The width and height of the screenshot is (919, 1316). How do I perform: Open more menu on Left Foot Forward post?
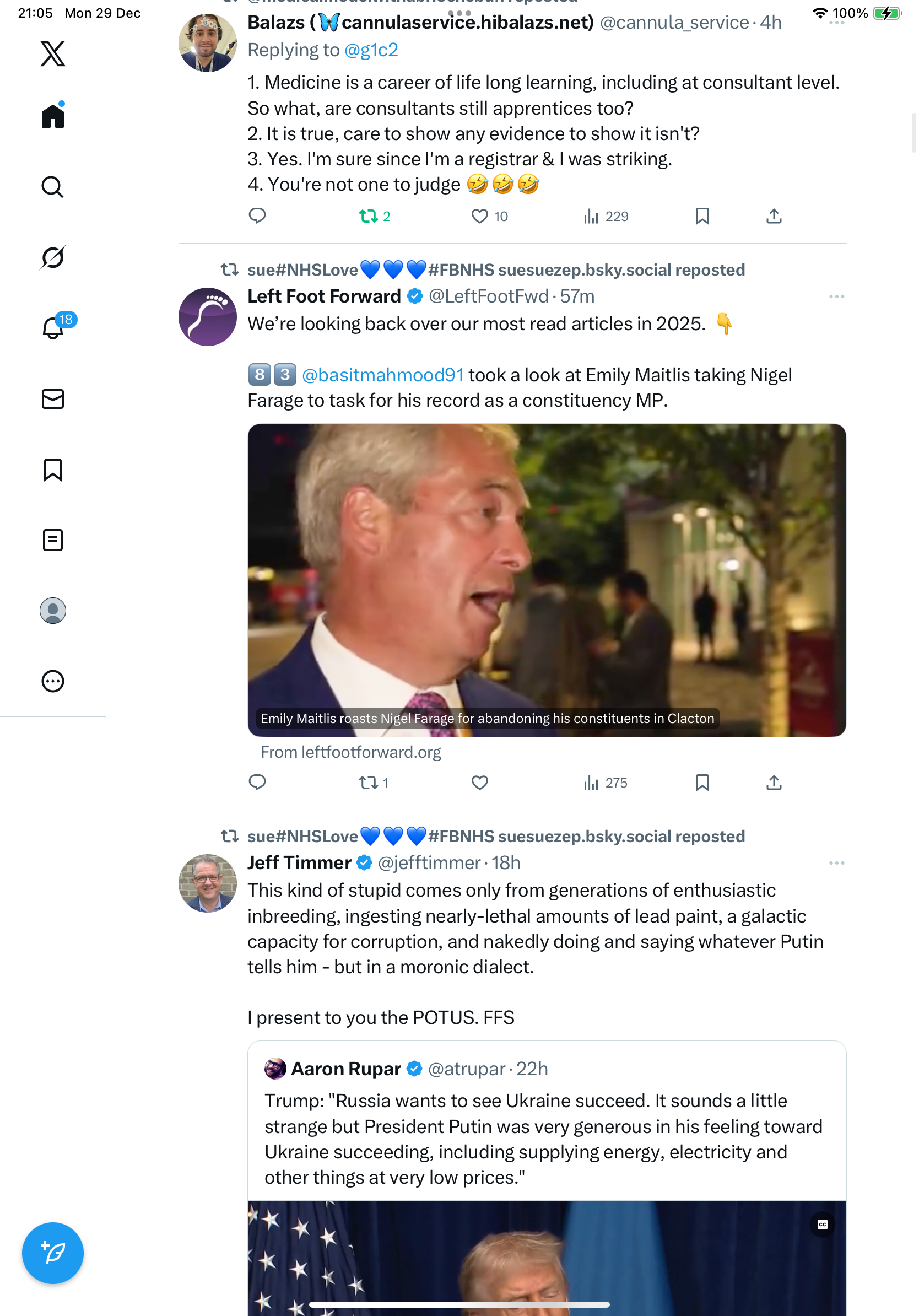coord(836,296)
